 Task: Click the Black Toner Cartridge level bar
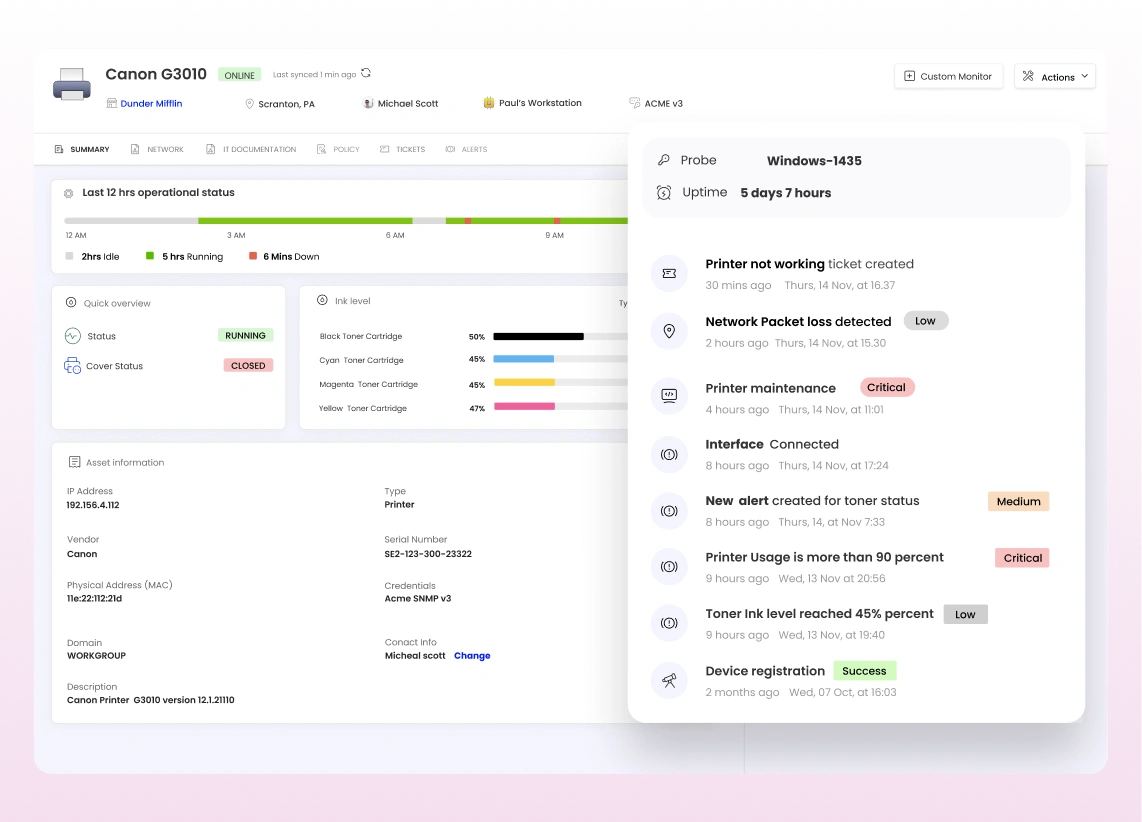coord(539,337)
